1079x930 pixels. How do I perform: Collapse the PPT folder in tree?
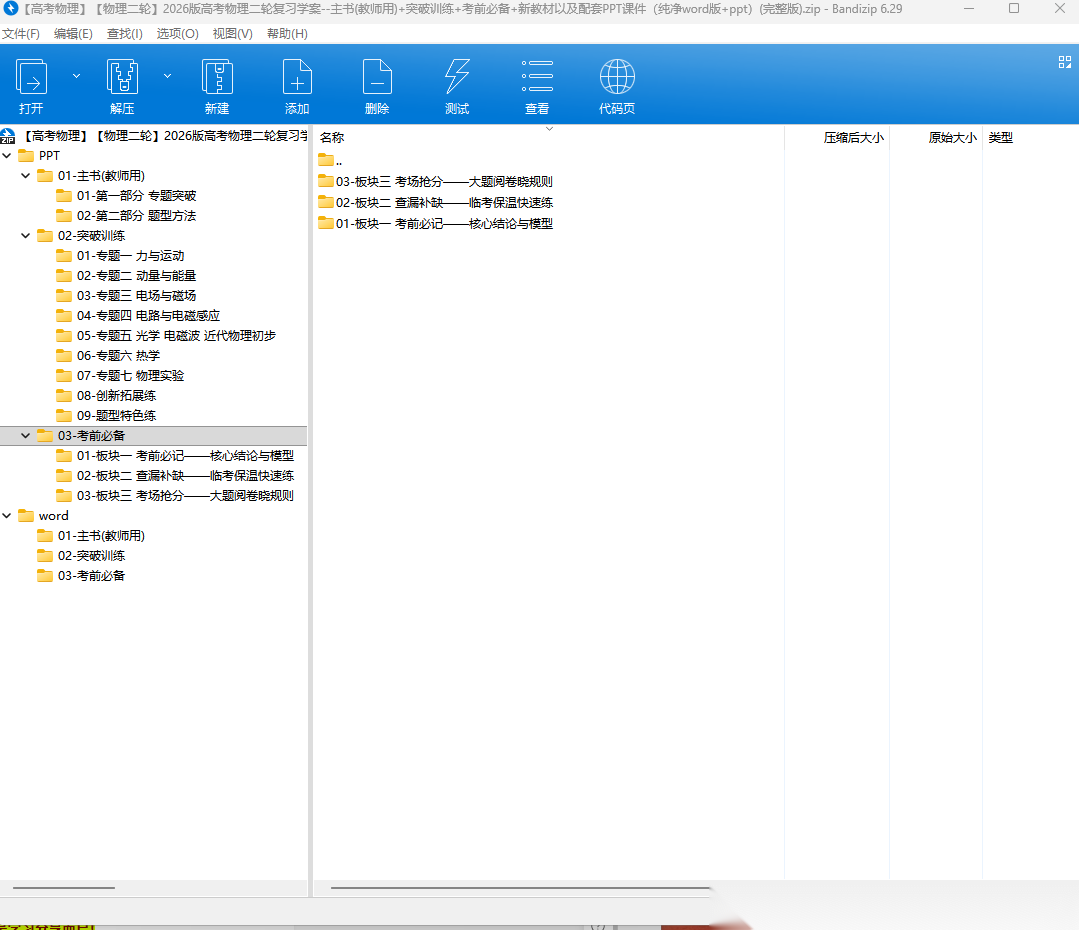7,156
